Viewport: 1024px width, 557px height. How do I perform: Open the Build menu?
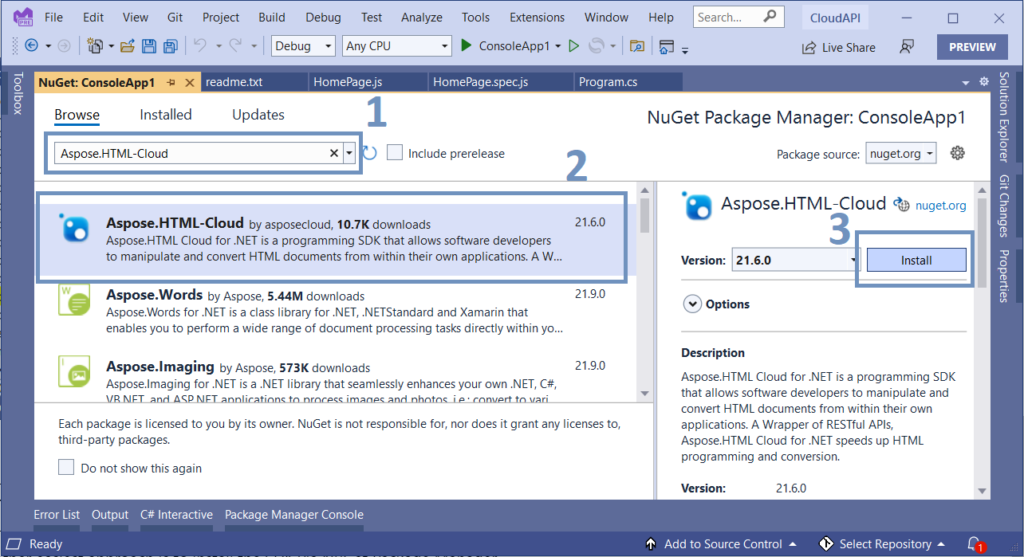coord(272,17)
